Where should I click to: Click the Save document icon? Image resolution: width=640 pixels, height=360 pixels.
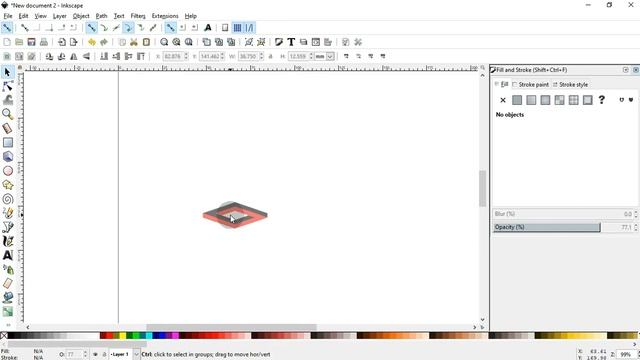point(31,42)
